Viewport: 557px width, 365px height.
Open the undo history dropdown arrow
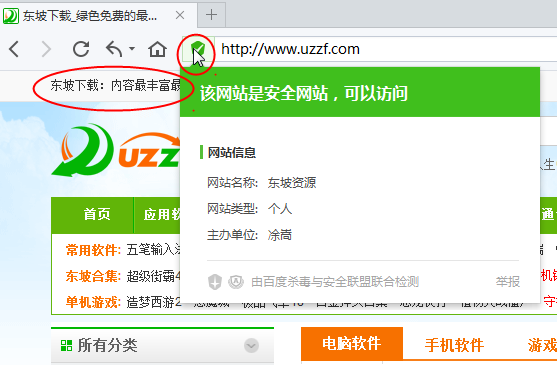132,48
